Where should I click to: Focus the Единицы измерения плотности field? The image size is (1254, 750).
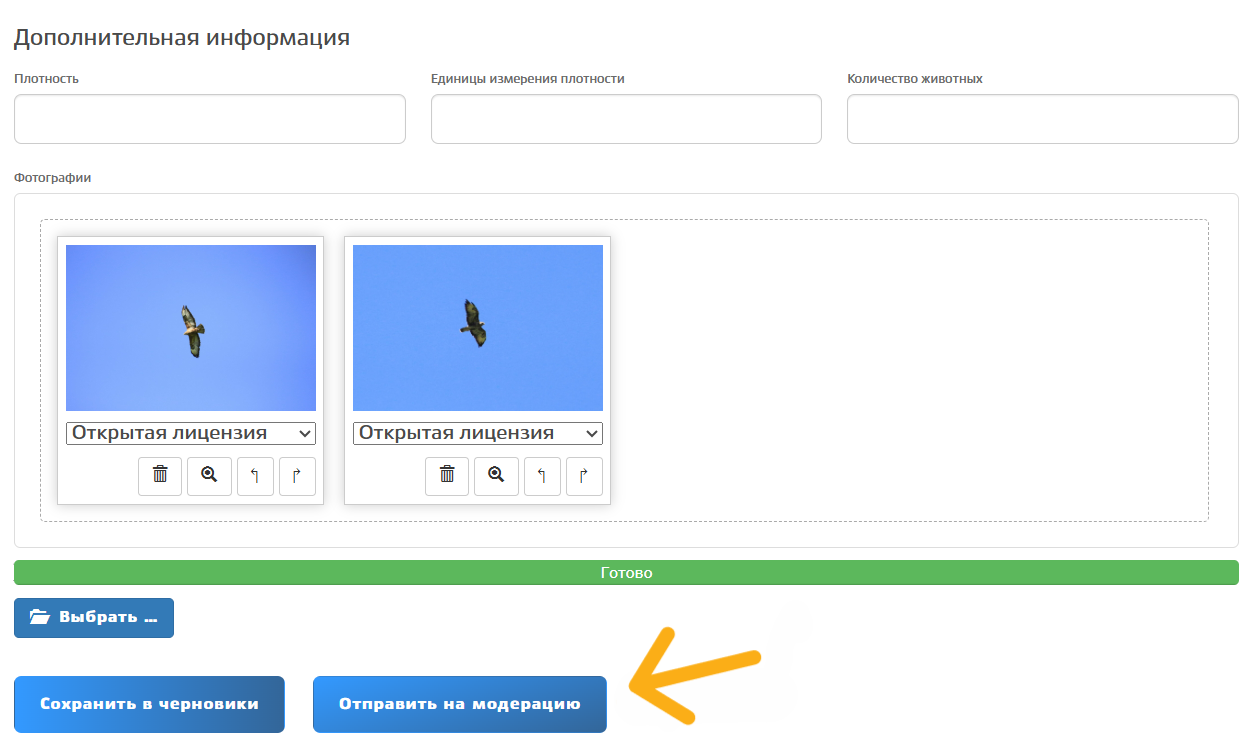(626, 119)
